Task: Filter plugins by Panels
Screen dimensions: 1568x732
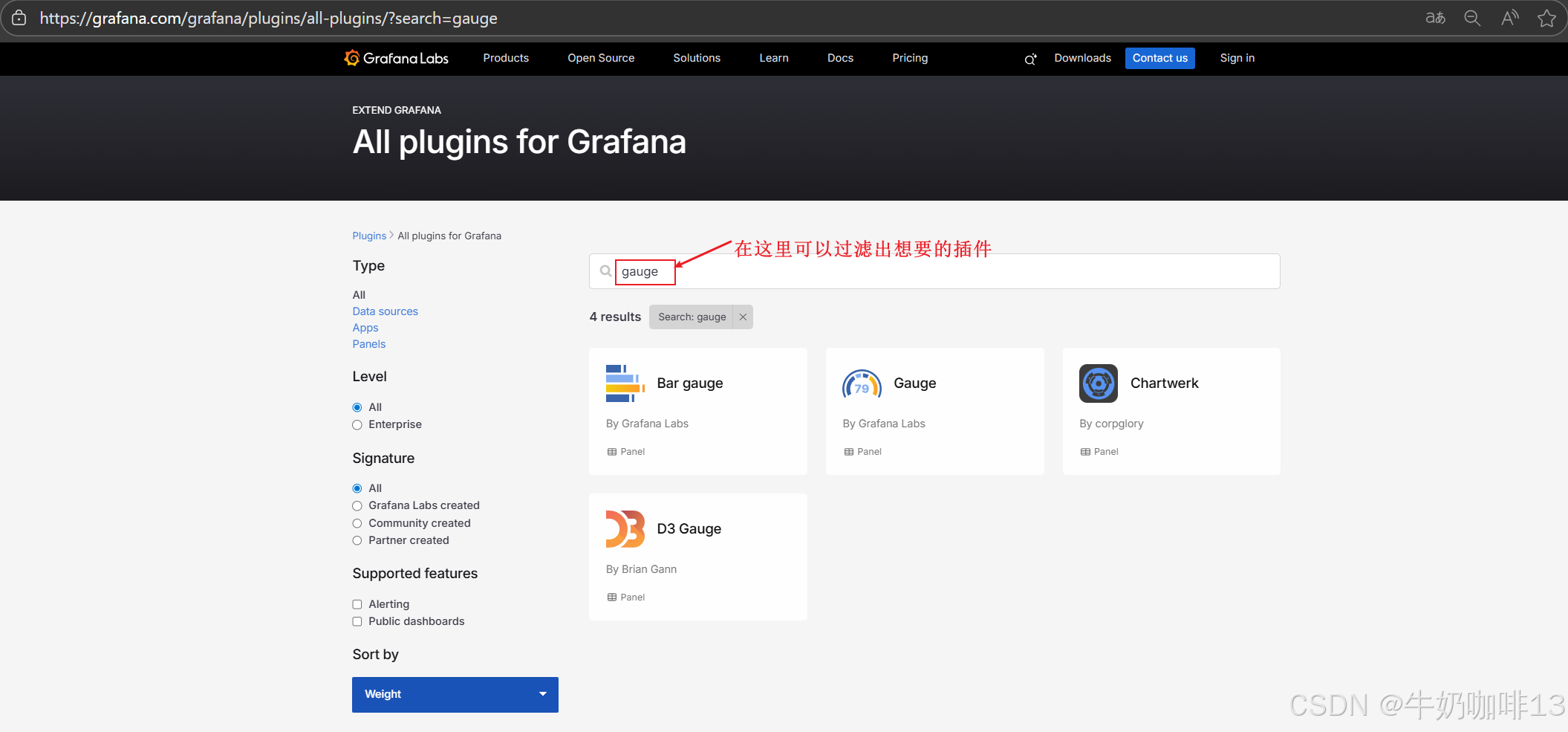Action: click(x=369, y=344)
